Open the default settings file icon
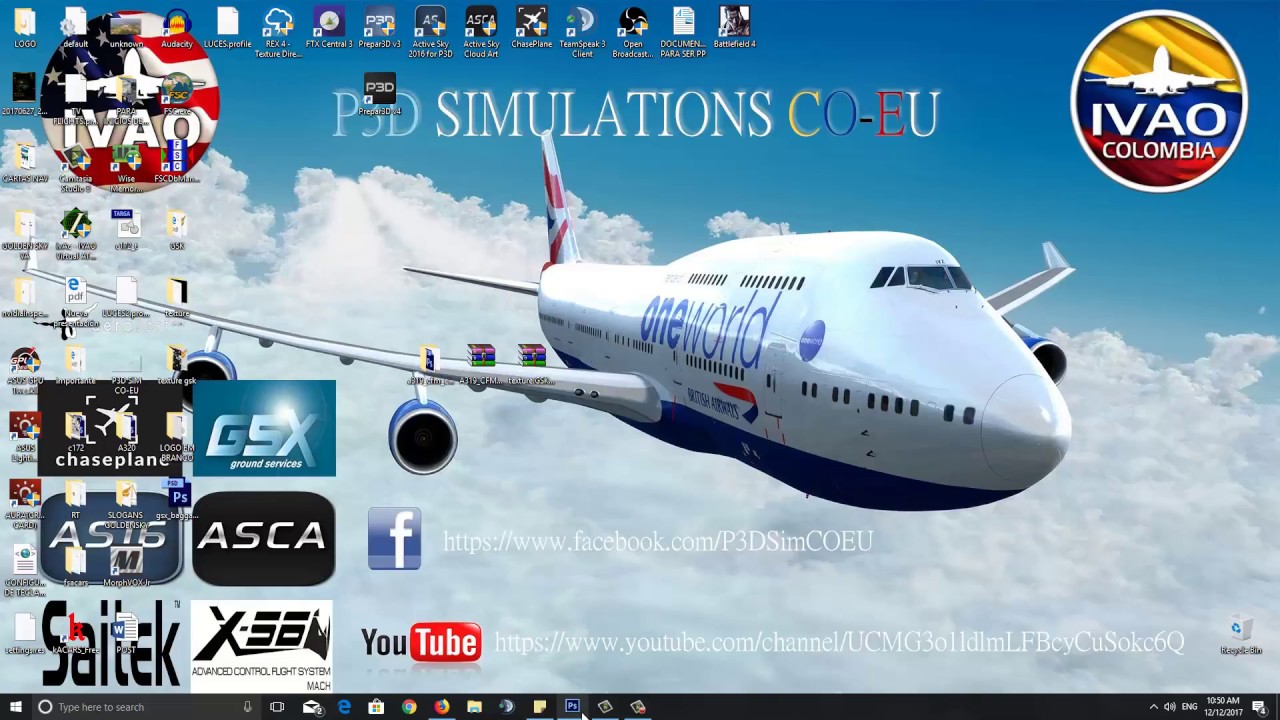The height and width of the screenshot is (720, 1280). (x=75, y=28)
